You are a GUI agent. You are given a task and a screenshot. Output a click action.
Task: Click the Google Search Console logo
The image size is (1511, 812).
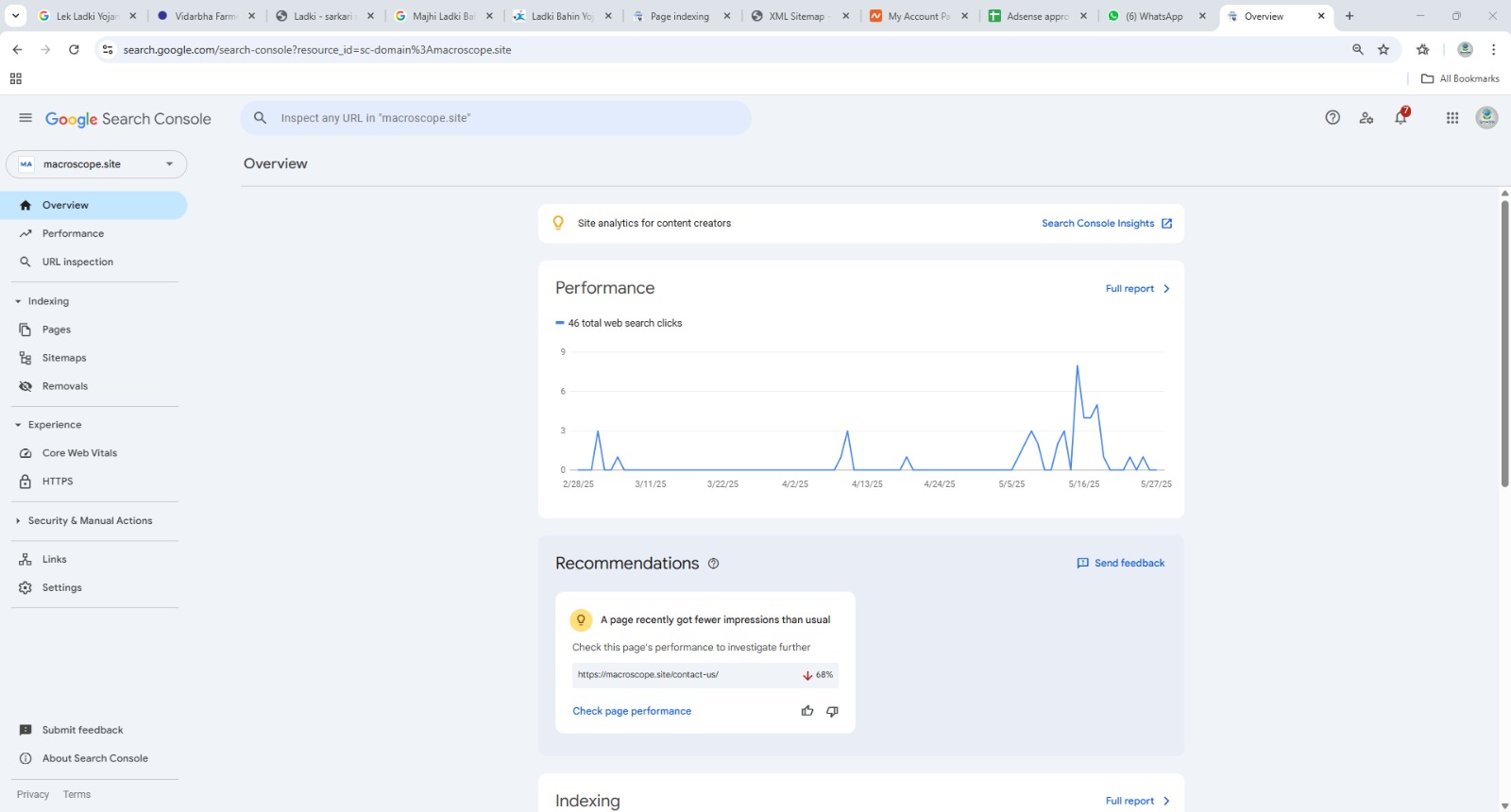click(128, 119)
